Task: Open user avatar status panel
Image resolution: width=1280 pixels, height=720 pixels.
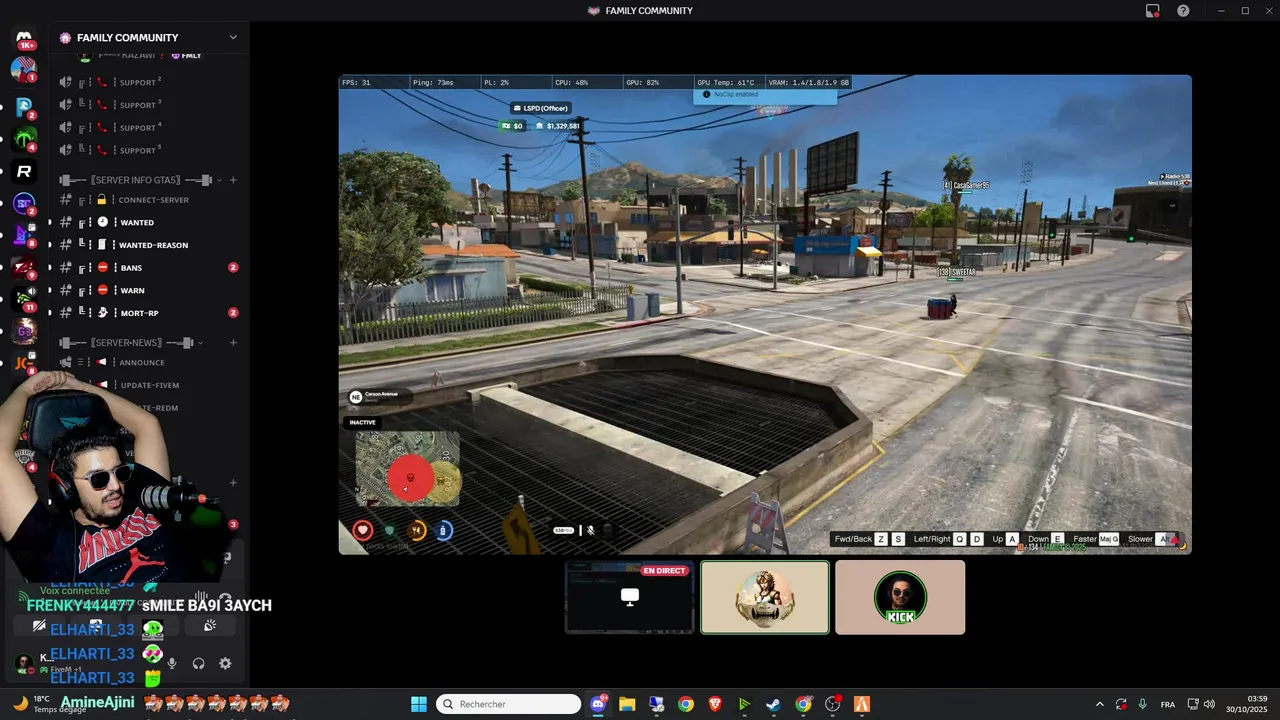Action: (x=24, y=663)
